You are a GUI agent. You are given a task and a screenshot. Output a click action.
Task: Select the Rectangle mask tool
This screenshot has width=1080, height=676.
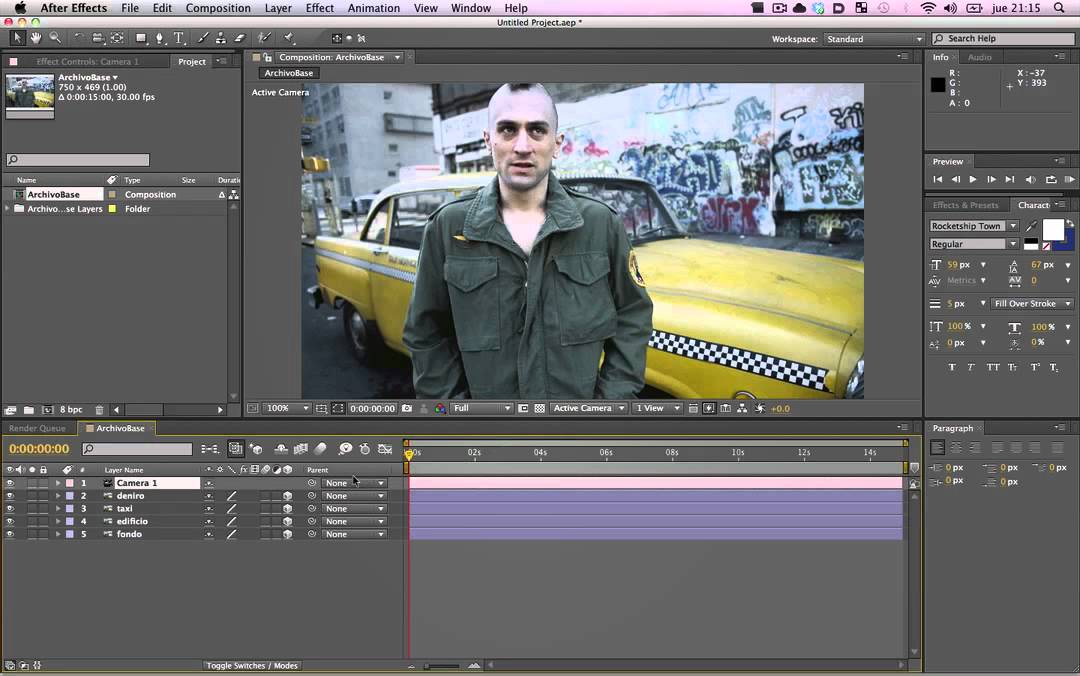click(141, 38)
